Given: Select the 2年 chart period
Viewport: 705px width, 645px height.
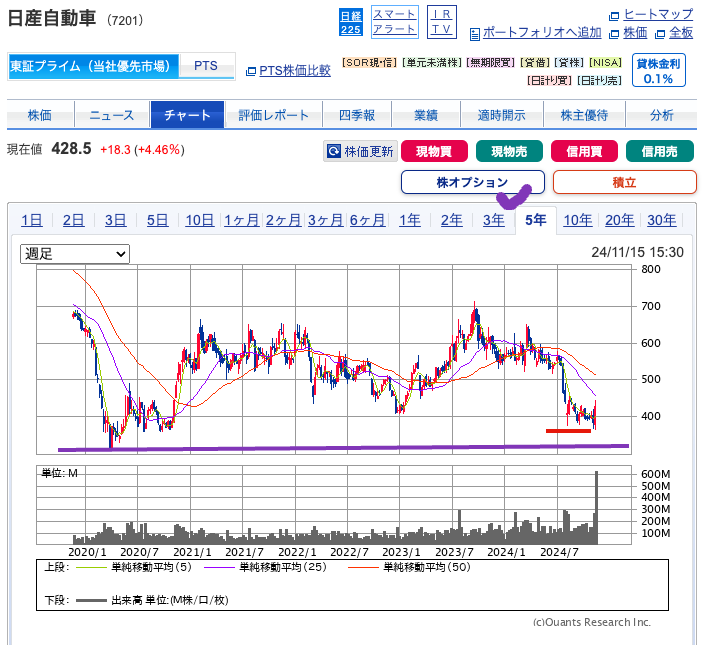Looking at the screenshot, I should (452, 220).
